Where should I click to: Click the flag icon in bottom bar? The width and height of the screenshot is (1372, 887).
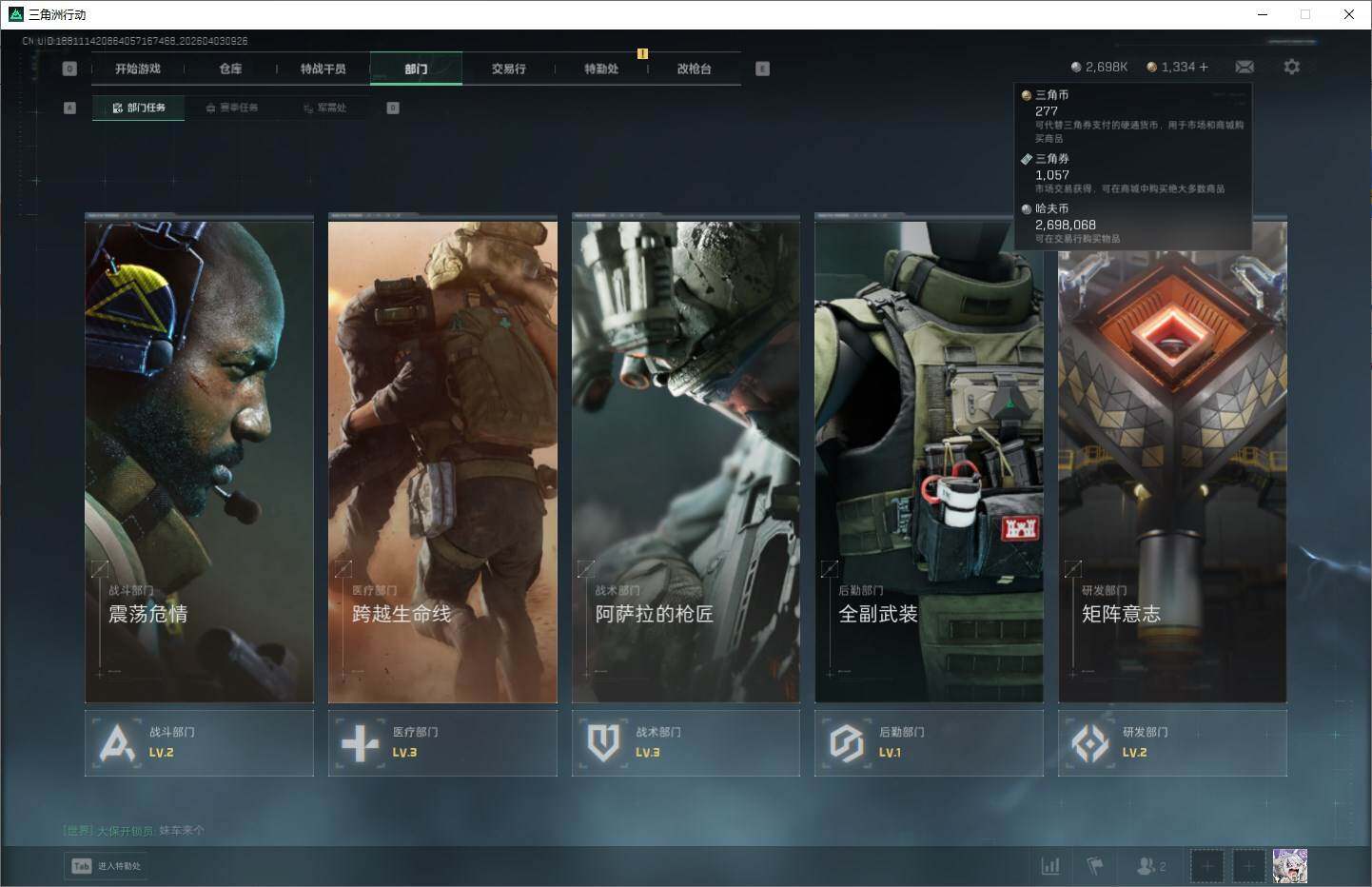click(1095, 866)
